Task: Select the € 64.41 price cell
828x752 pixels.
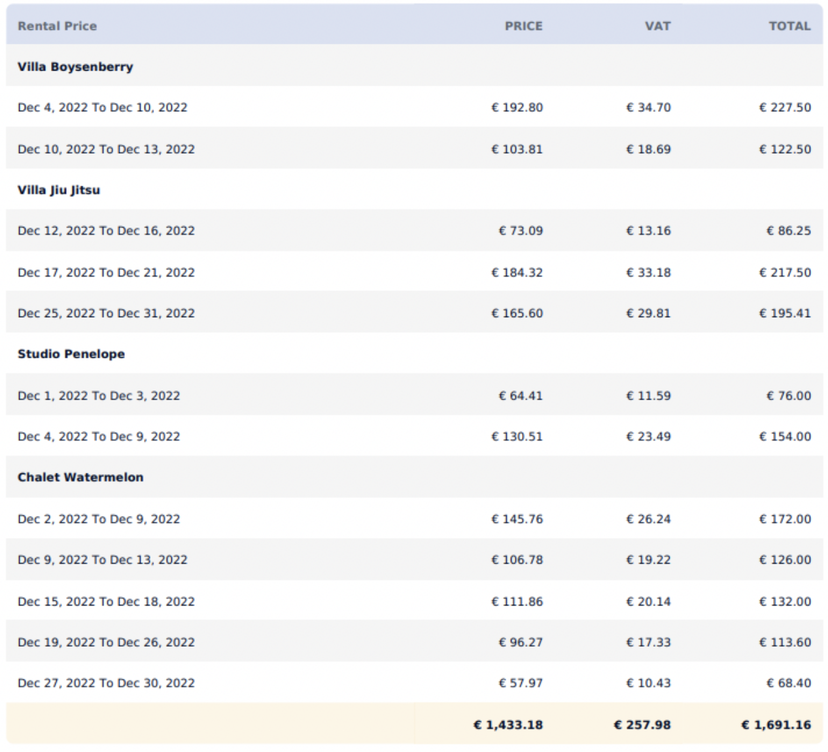Action: (519, 395)
